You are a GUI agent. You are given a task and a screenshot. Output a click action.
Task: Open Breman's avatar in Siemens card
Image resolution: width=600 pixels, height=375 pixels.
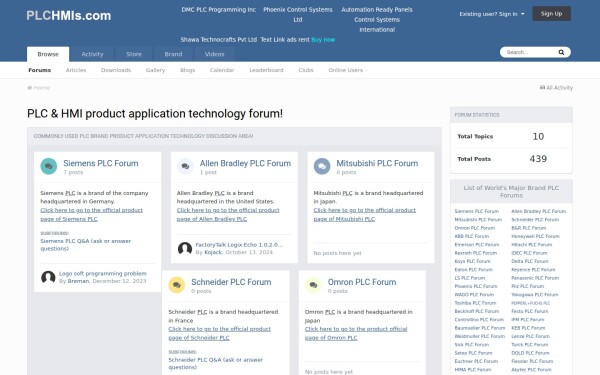point(48,277)
